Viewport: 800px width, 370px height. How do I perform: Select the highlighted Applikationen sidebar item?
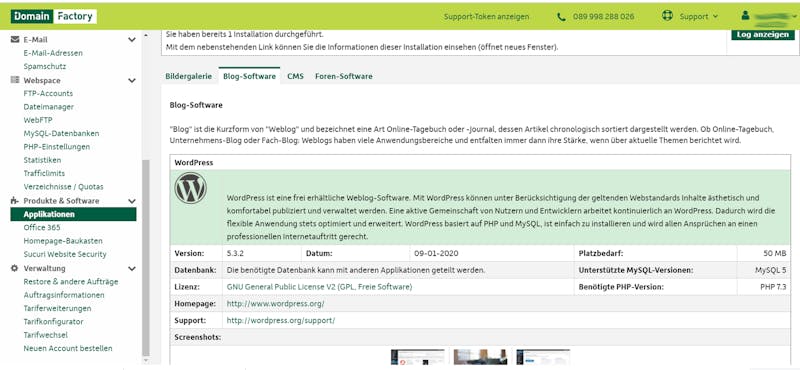click(73, 214)
